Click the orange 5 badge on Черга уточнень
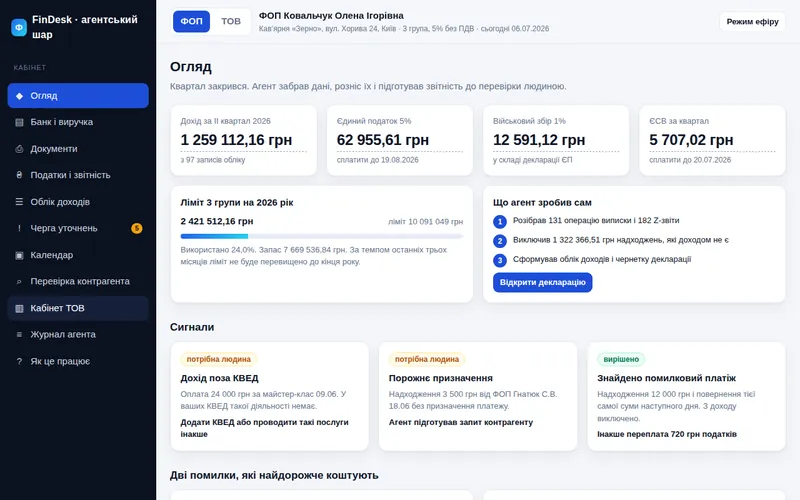800x500 pixels. [x=137, y=228]
